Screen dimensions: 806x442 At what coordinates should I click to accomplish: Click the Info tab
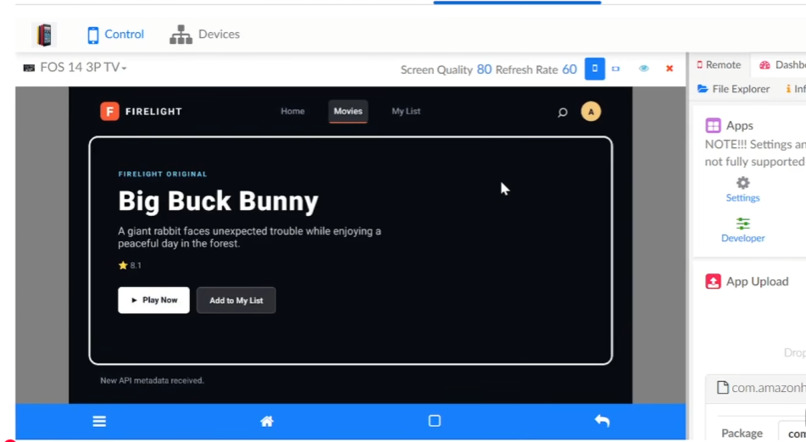pos(796,89)
